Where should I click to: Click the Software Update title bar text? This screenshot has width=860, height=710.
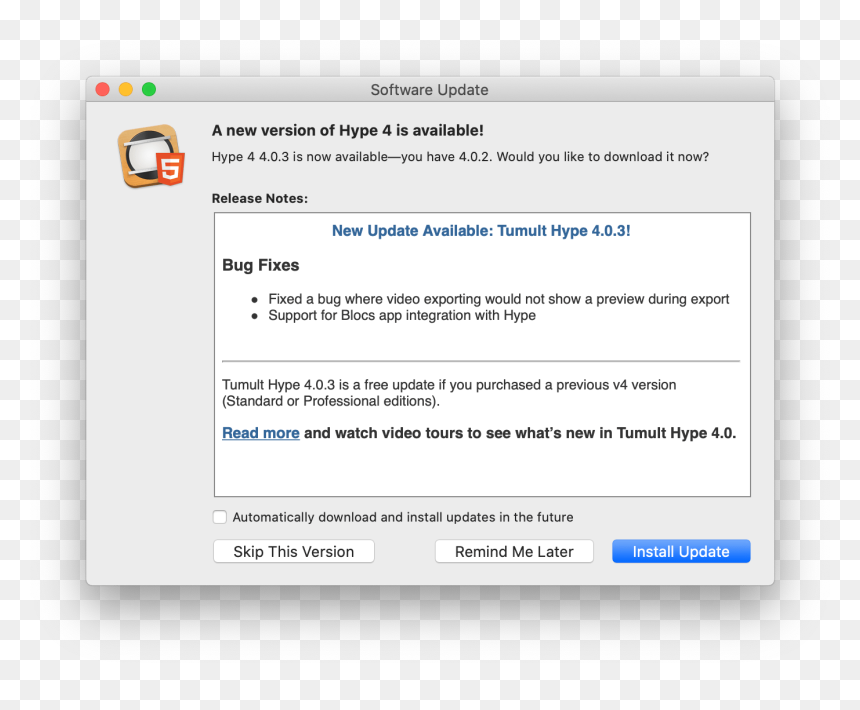point(429,89)
